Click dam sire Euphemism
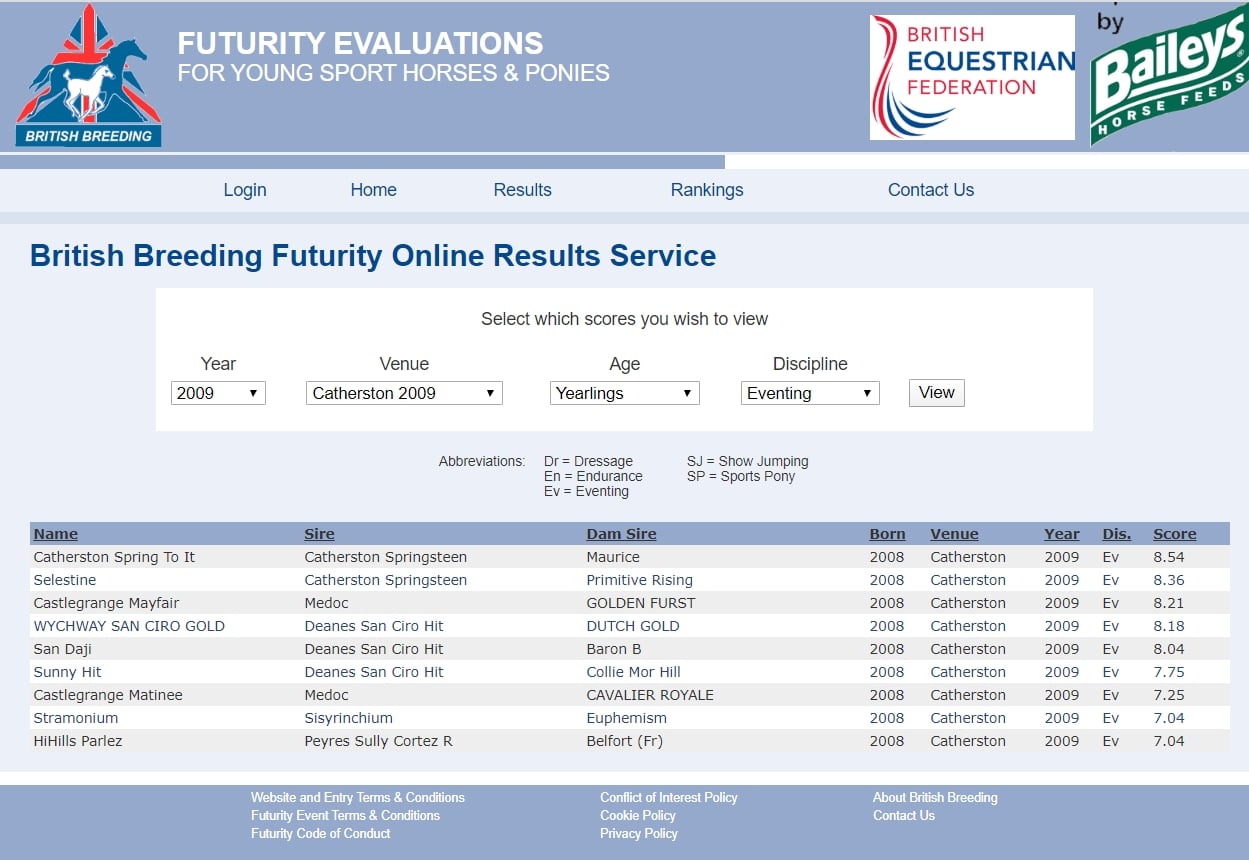 tap(626, 718)
